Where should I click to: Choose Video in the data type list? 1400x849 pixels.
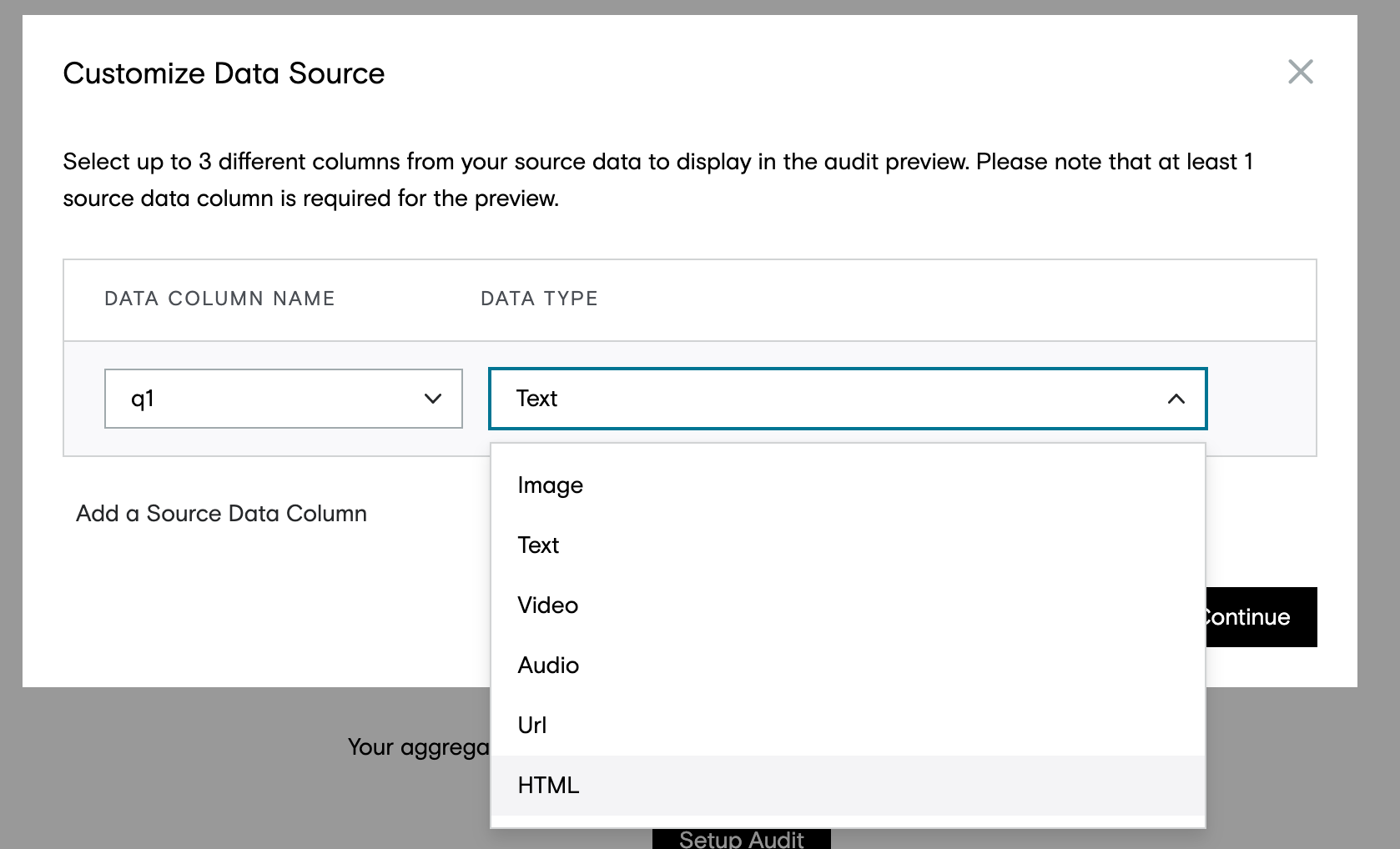click(x=848, y=605)
